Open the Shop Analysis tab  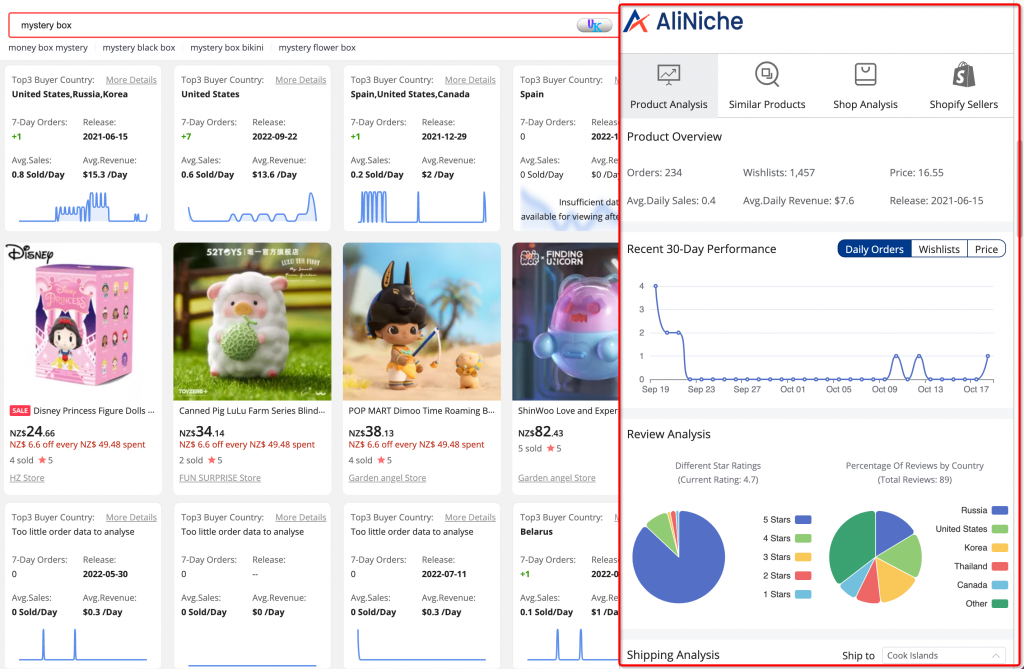[865, 86]
